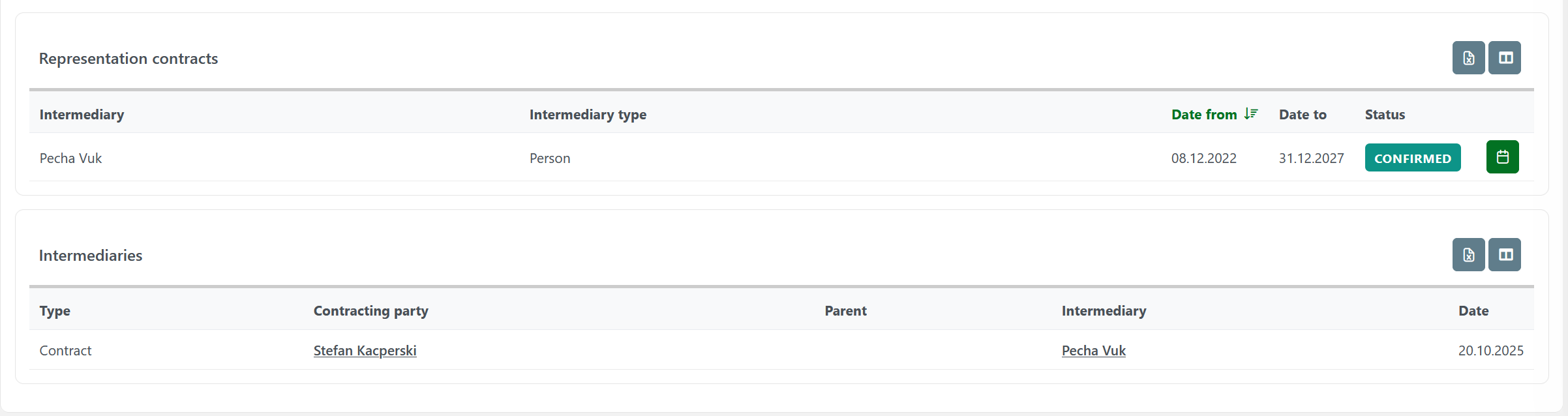Sort by Parent column header
This screenshot has width=1568, height=416.
[x=845, y=311]
